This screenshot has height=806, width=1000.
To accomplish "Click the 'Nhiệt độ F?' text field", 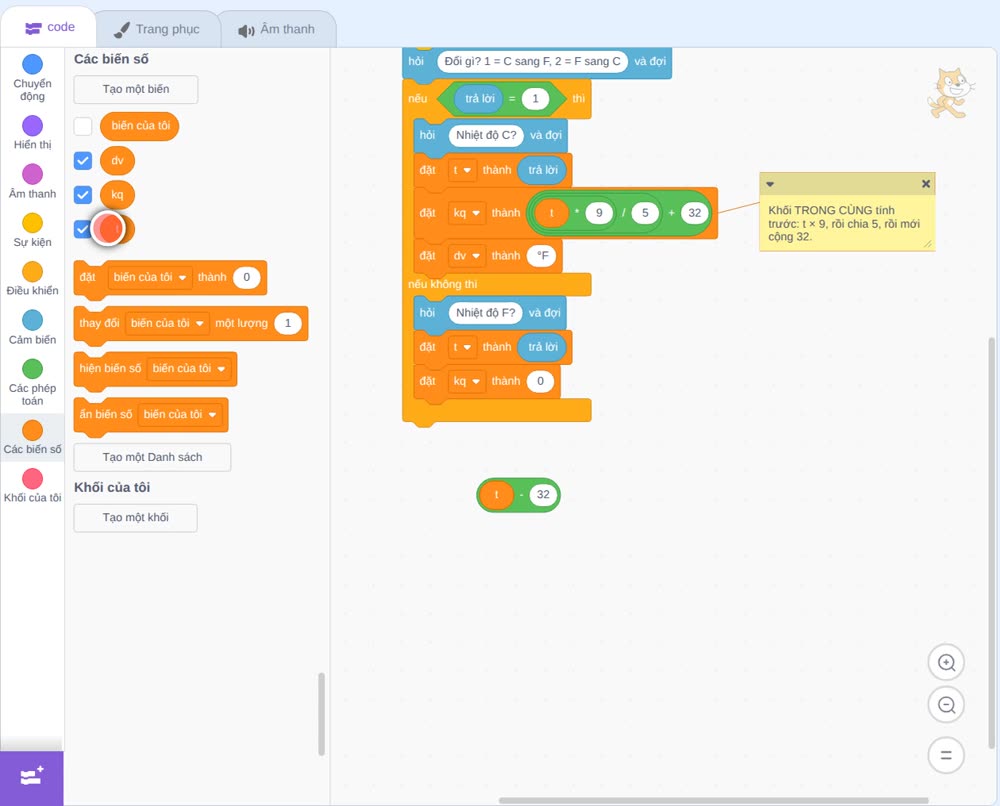I will (x=485, y=313).
